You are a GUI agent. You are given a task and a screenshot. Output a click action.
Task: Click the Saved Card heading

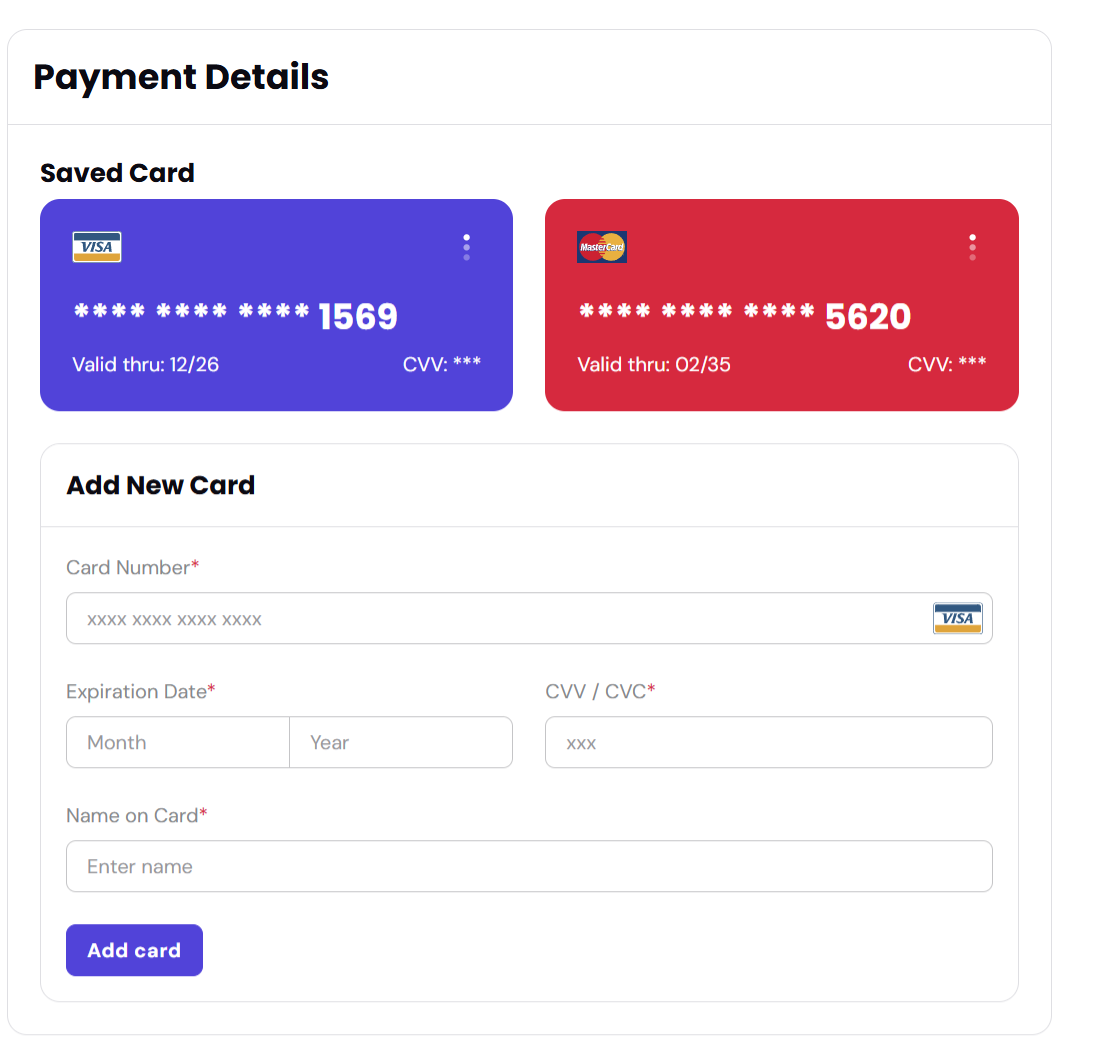[117, 172]
